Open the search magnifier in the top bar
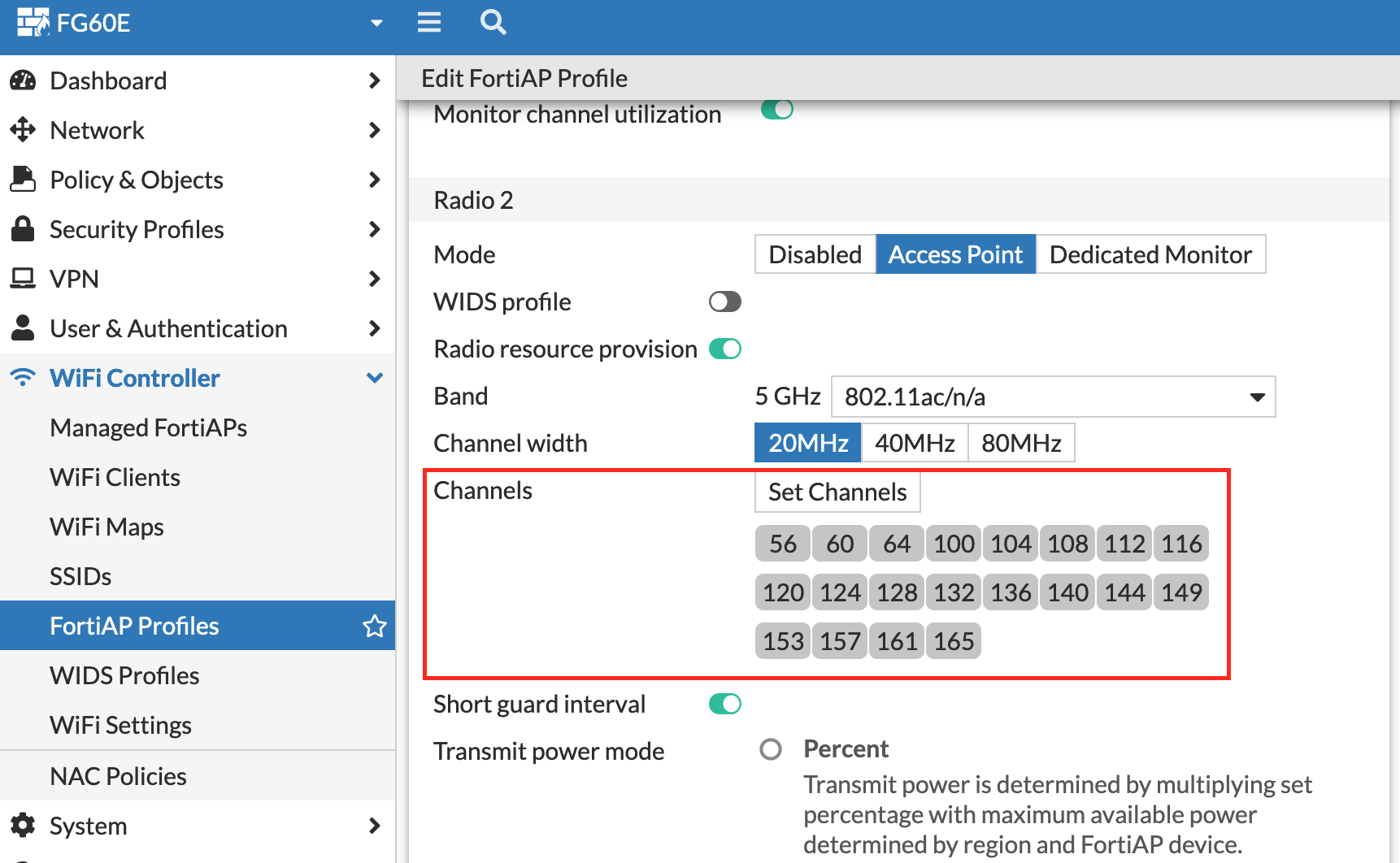This screenshot has height=863, width=1400. pyautogui.click(x=493, y=23)
